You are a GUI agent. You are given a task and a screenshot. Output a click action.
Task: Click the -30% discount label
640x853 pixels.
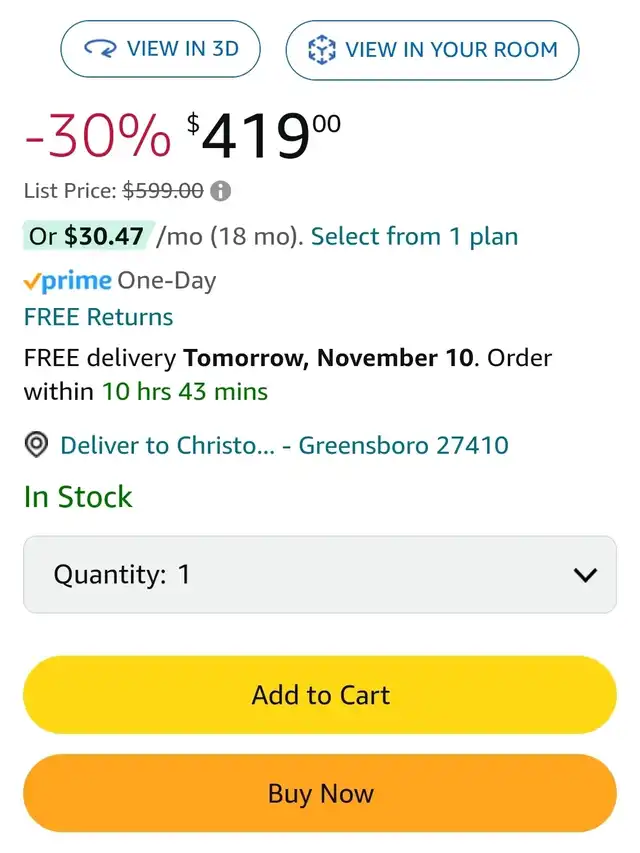point(97,137)
